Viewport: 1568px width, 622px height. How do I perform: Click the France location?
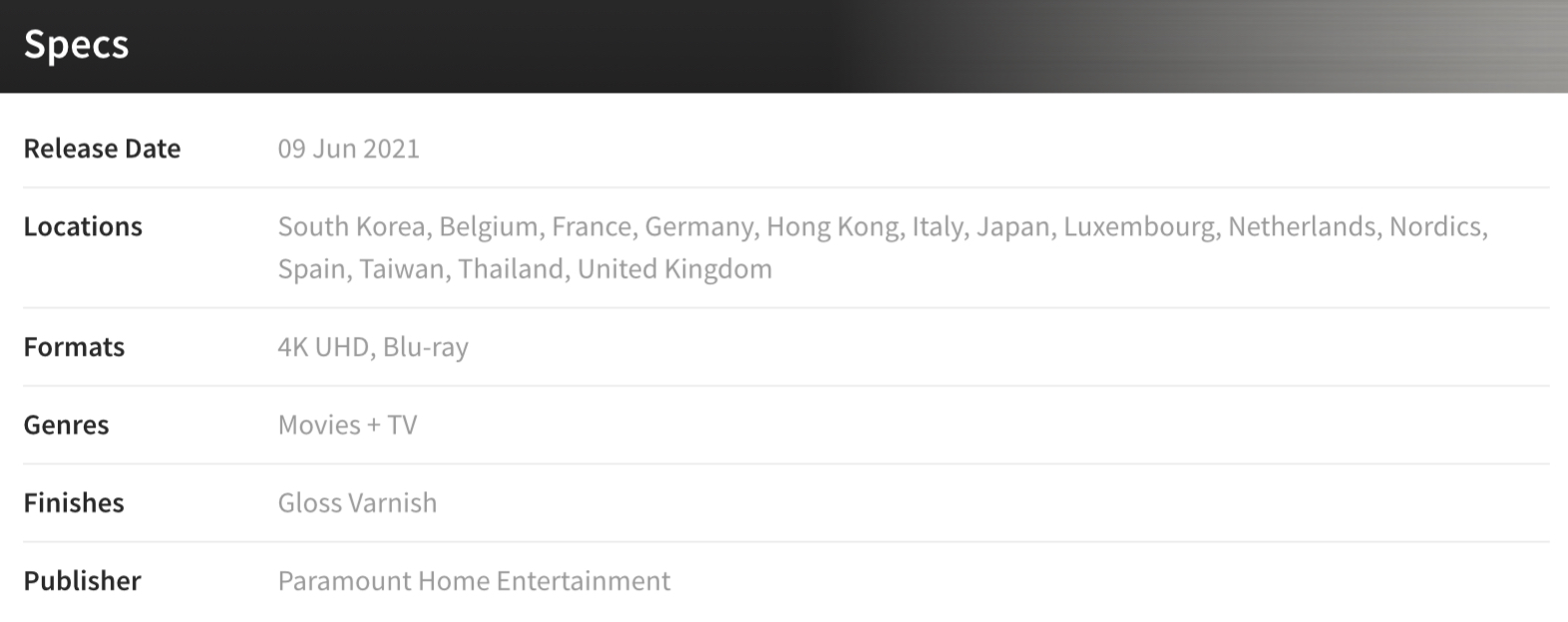pyautogui.click(x=591, y=226)
